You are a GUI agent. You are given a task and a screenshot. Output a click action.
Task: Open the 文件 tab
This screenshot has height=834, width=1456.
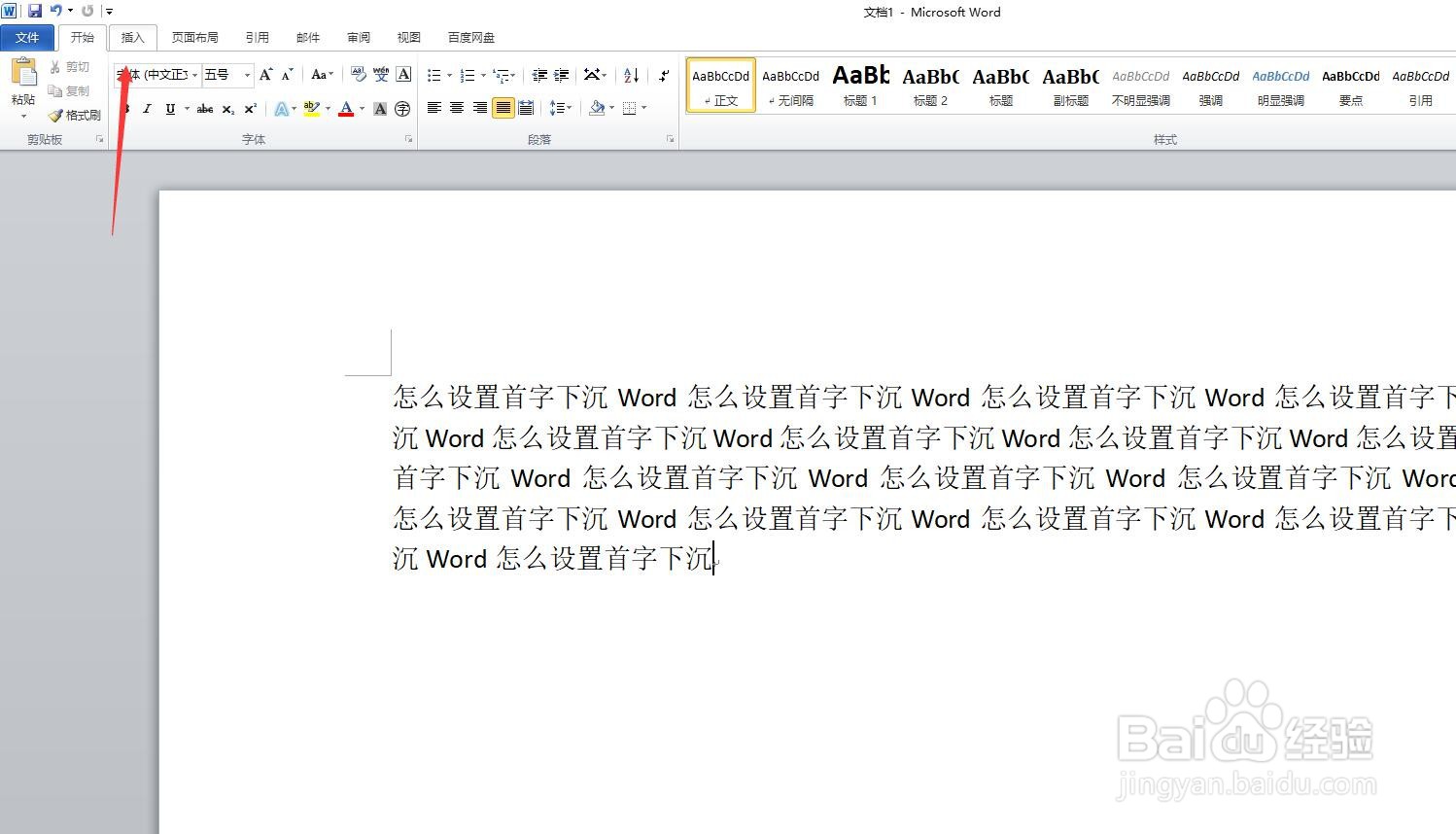tap(27, 38)
